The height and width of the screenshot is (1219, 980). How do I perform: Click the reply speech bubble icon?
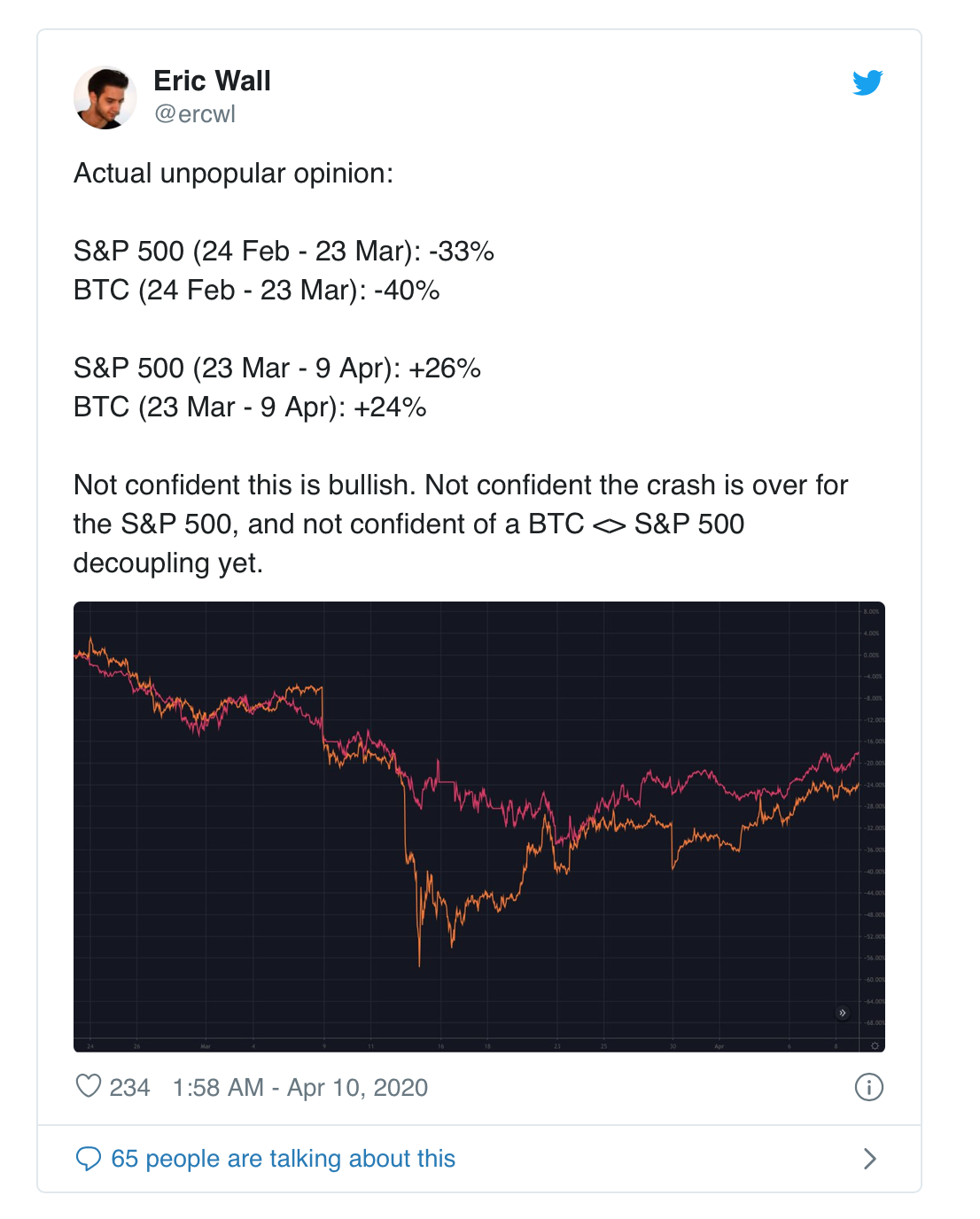(89, 1159)
